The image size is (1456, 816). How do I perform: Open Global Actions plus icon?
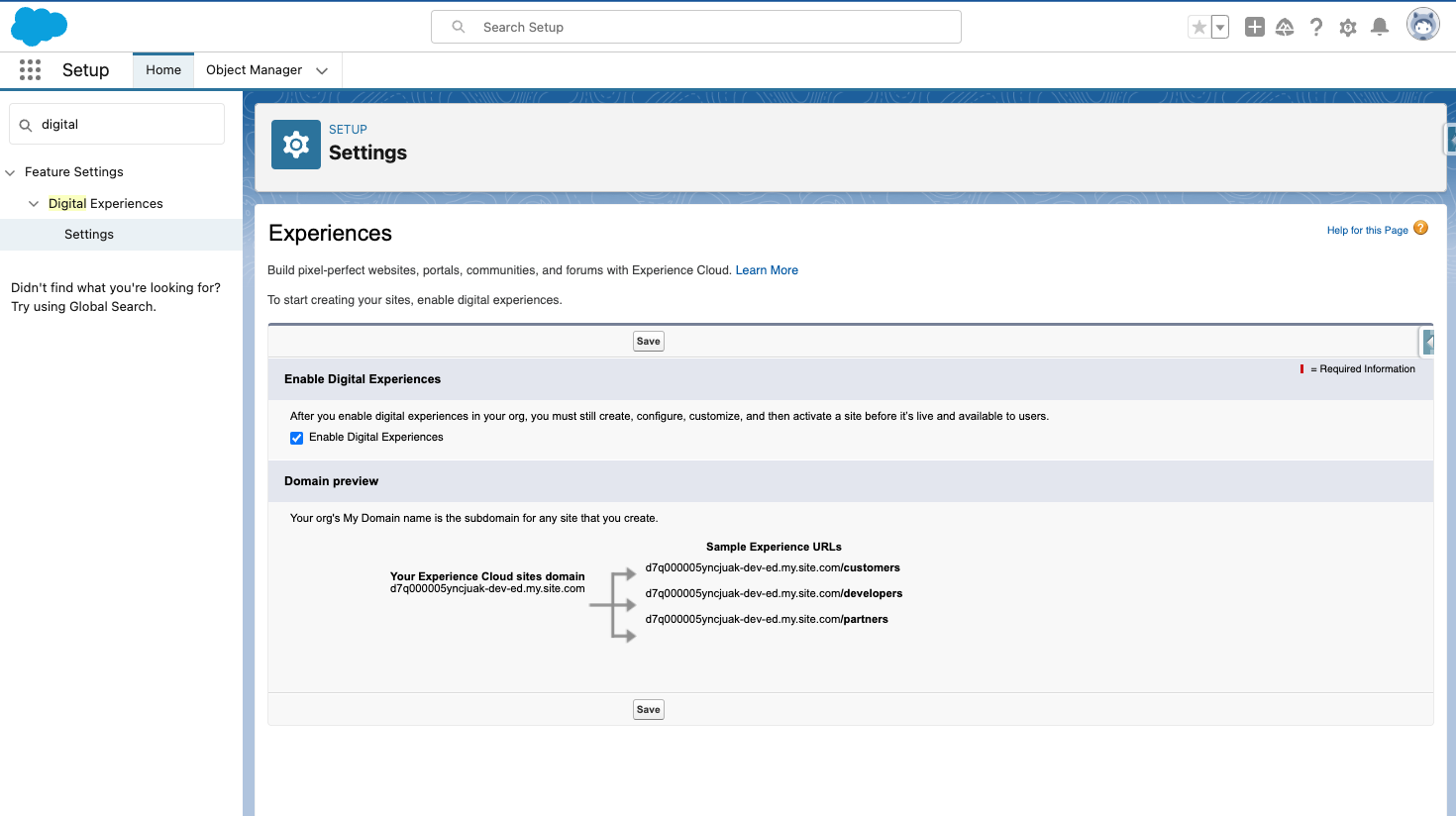coord(1254,28)
